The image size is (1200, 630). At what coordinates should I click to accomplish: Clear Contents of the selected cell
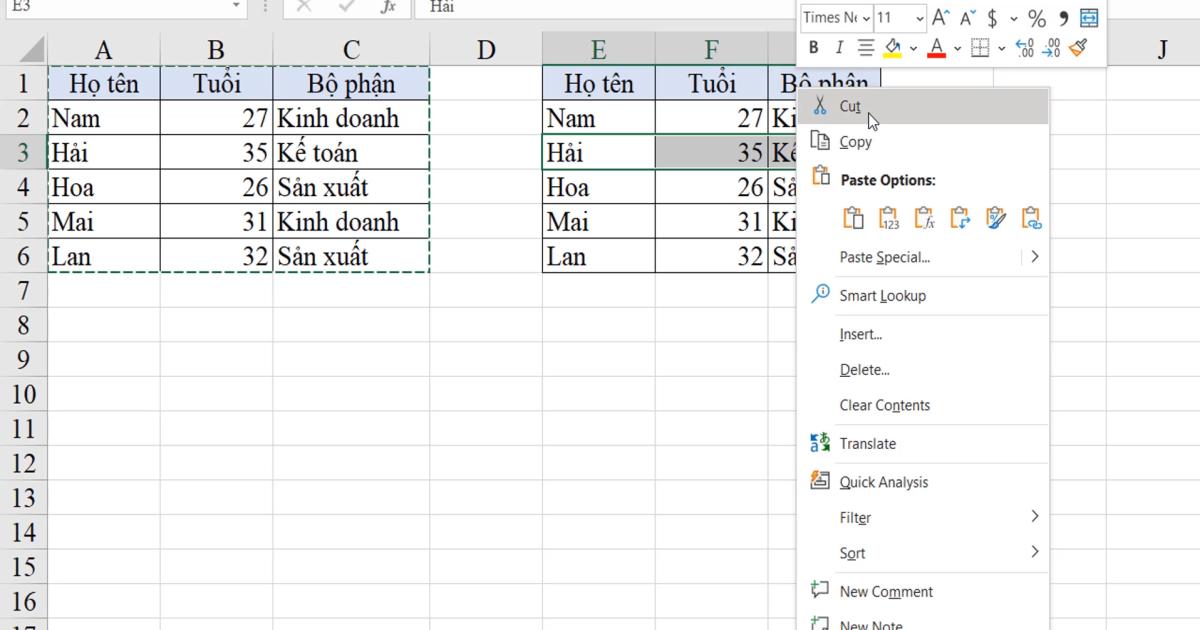point(885,405)
